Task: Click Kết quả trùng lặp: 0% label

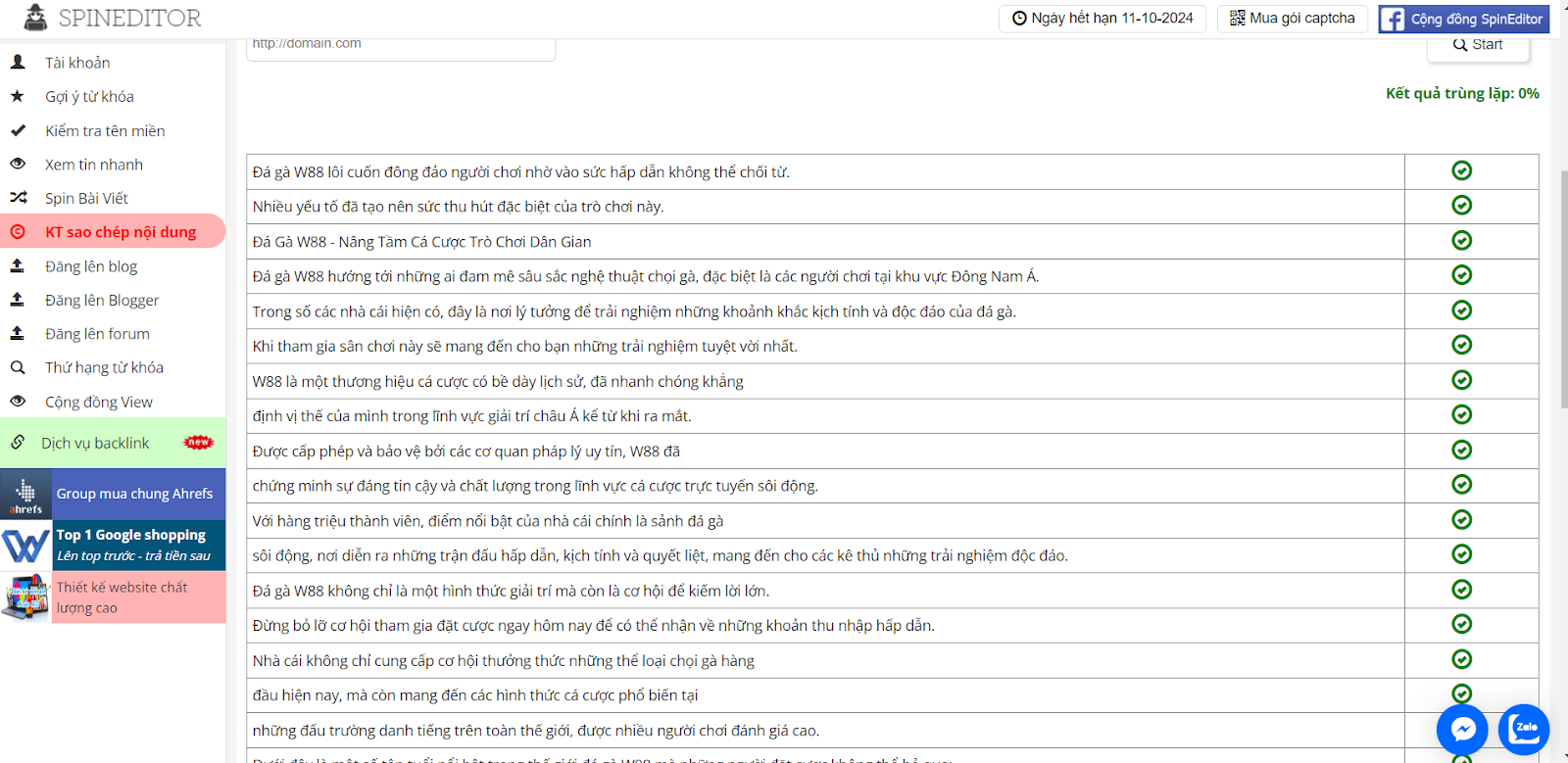Action: [1462, 93]
